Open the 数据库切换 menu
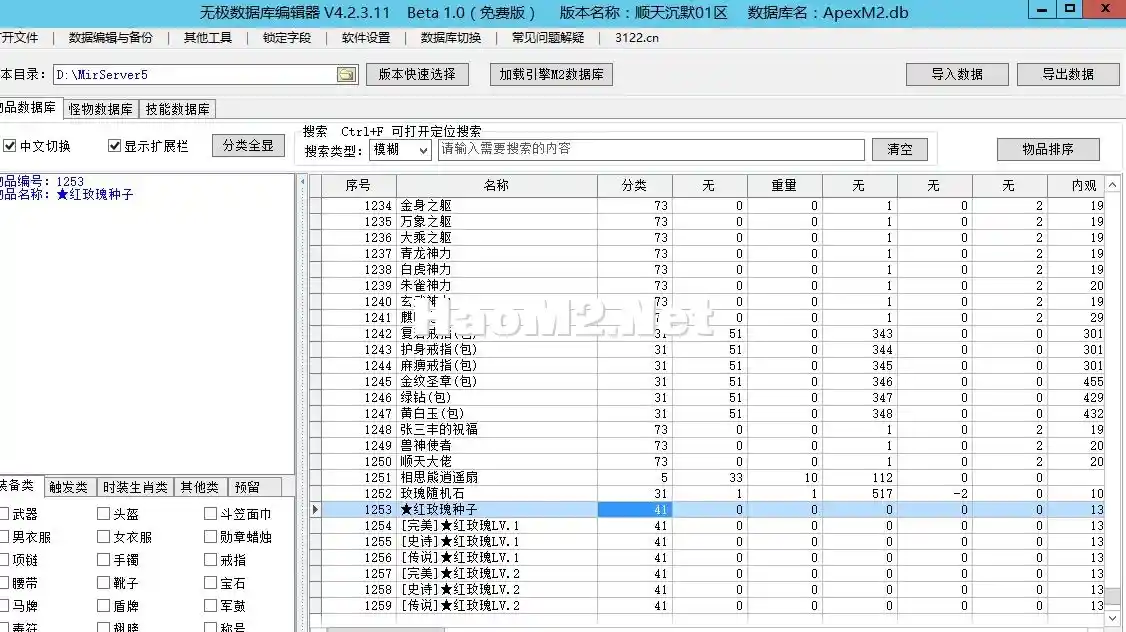The height and width of the screenshot is (632, 1126). 451,37
